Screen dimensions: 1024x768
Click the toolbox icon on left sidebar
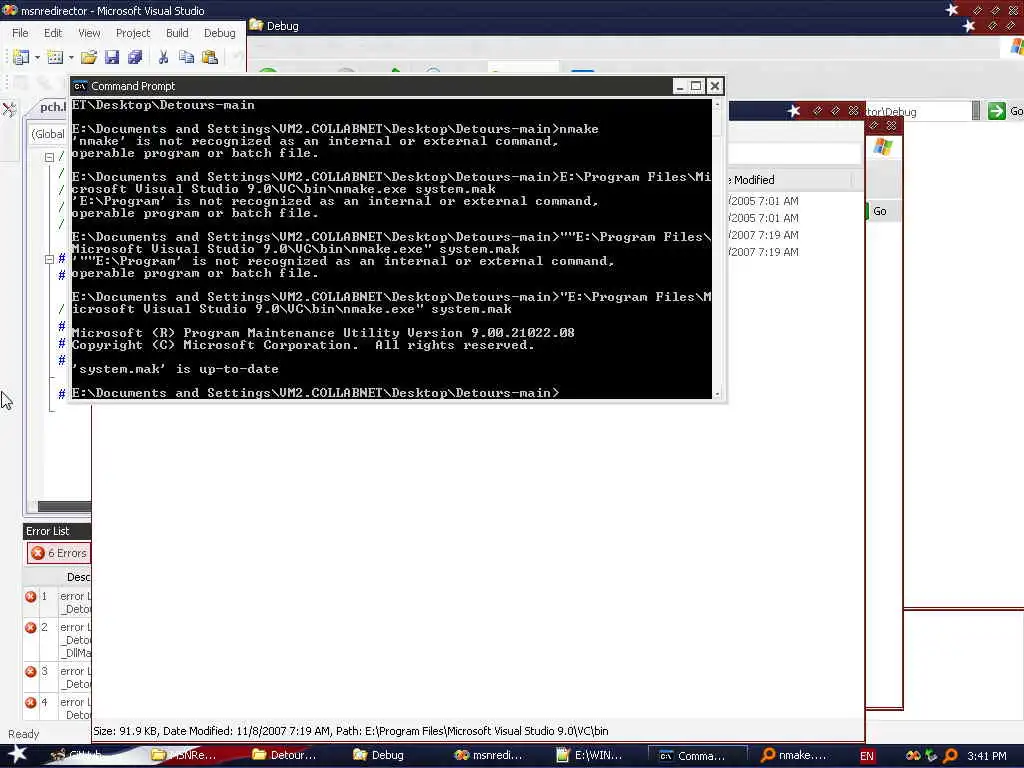pos(9,109)
